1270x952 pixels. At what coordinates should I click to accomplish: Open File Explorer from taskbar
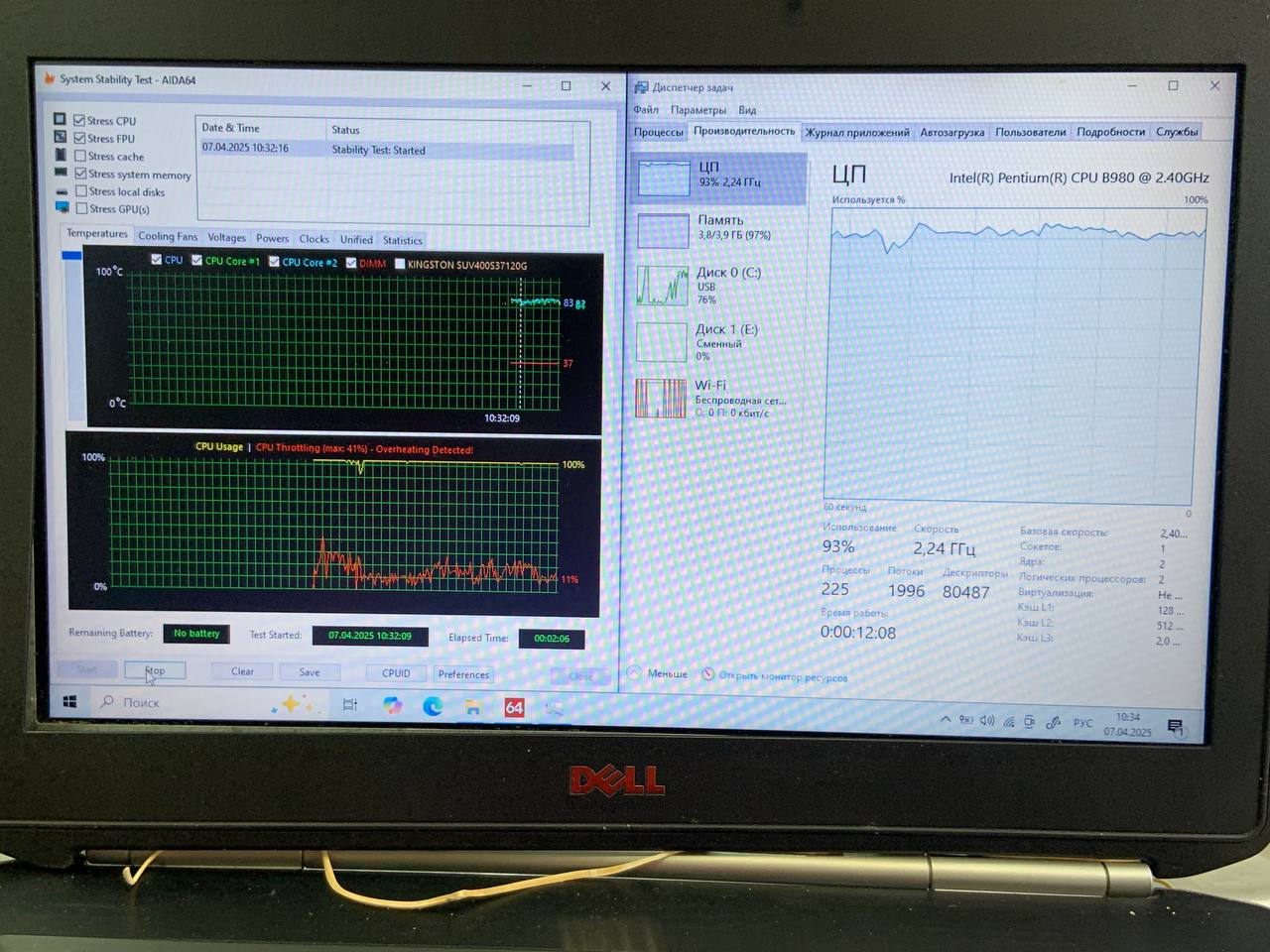[473, 707]
